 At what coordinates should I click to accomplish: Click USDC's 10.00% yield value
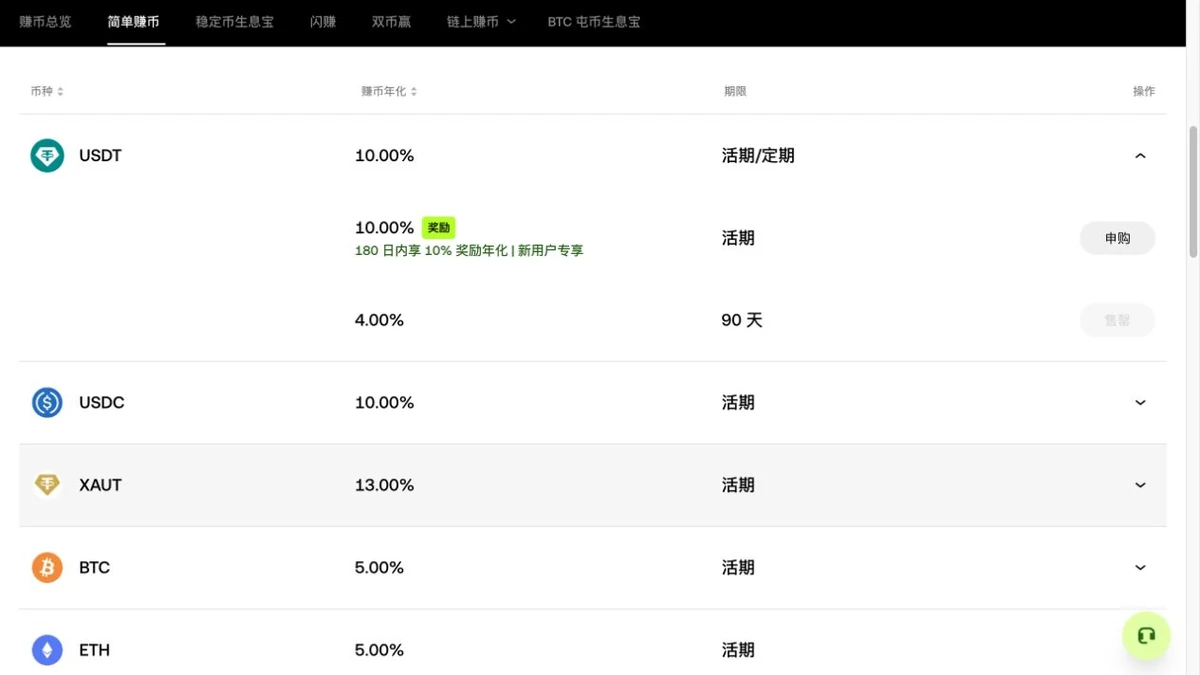384,403
